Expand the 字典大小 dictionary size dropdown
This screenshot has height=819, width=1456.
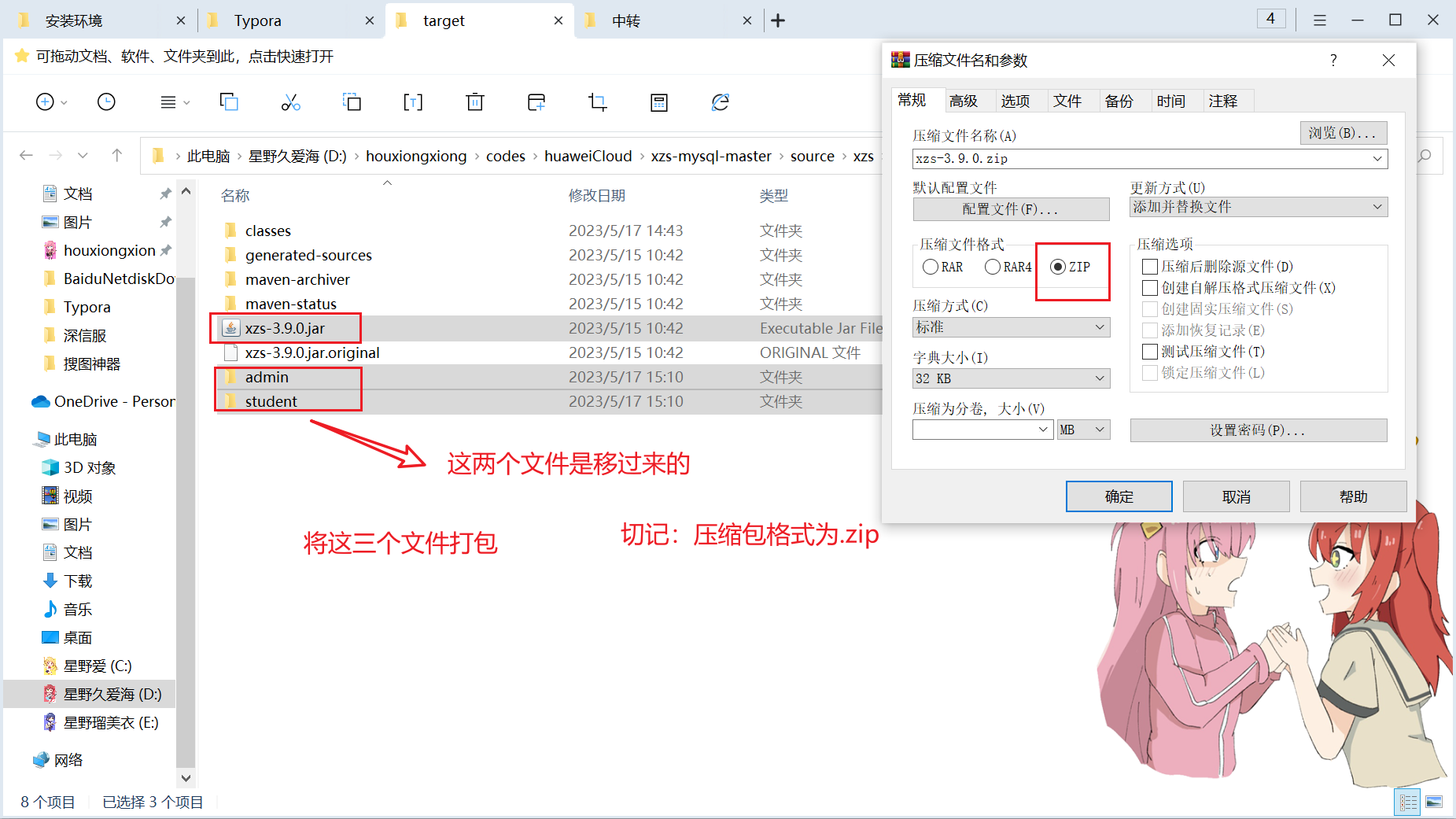1011,378
